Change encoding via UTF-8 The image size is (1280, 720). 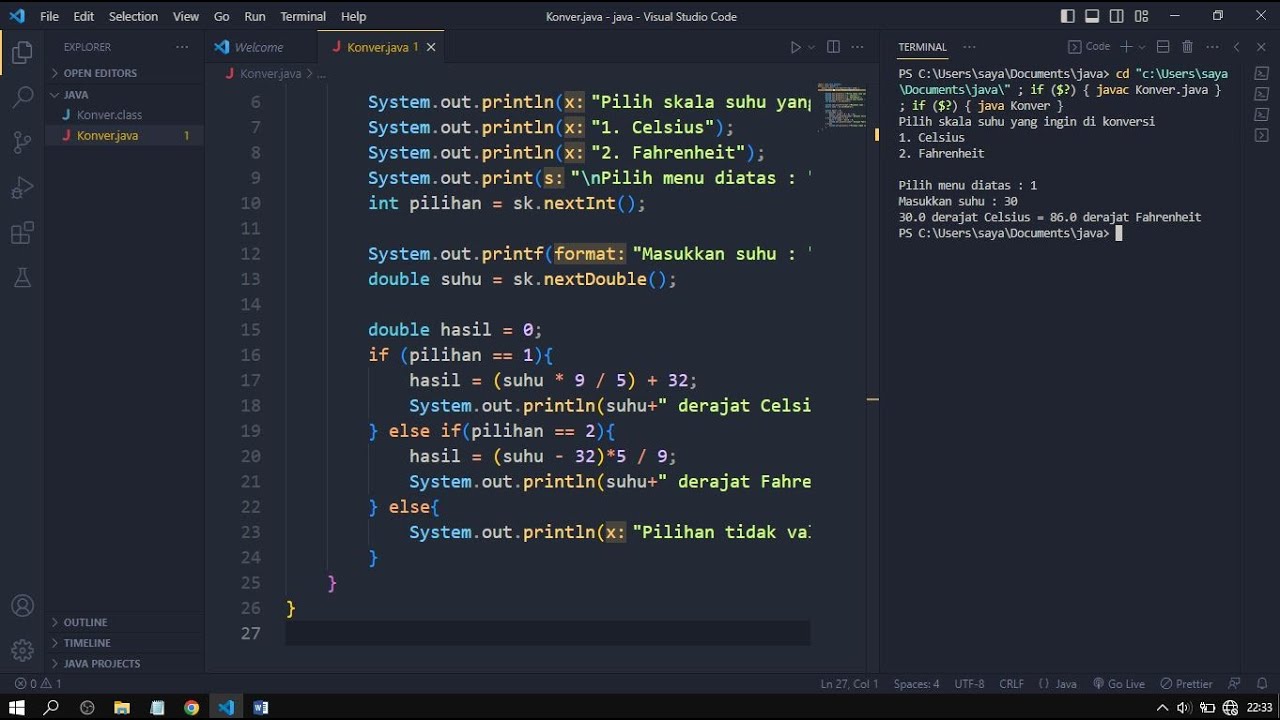(969, 684)
